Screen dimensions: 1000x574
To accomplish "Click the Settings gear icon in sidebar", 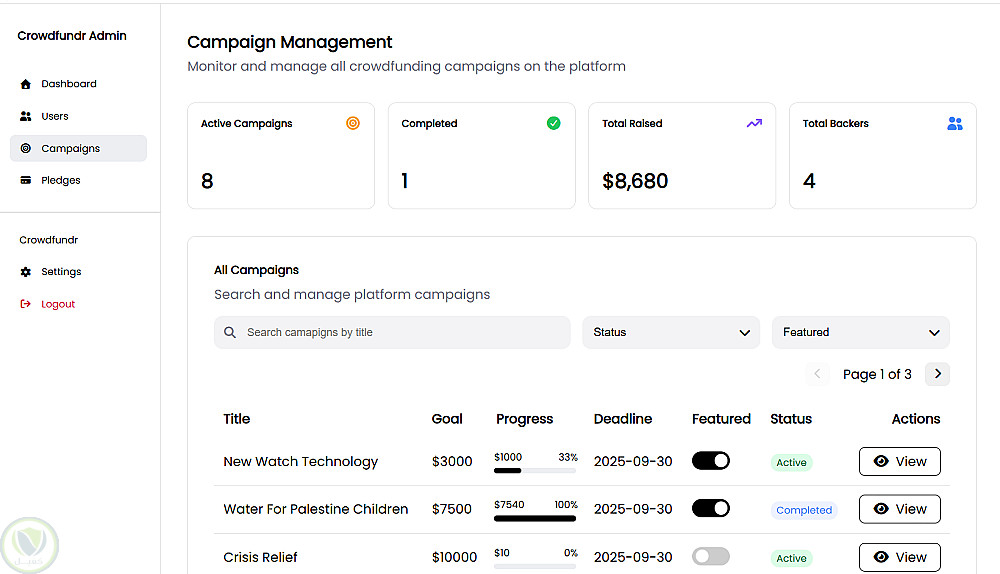I will point(26,272).
